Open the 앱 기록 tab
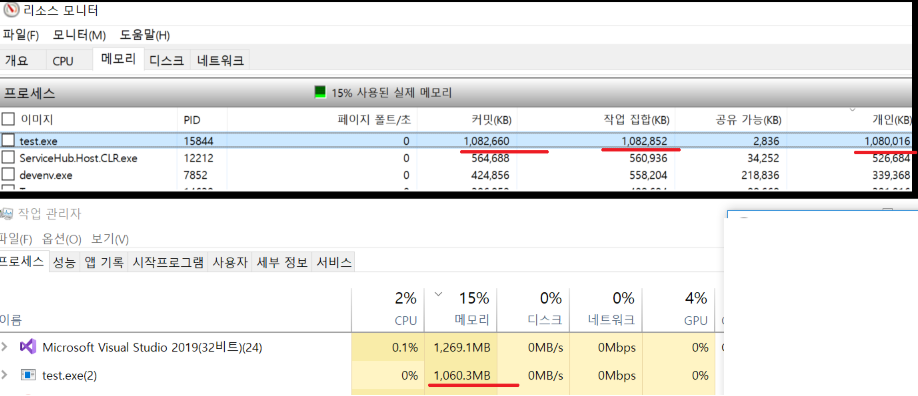Viewport: 918px width, 396px height. [x=104, y=262]
